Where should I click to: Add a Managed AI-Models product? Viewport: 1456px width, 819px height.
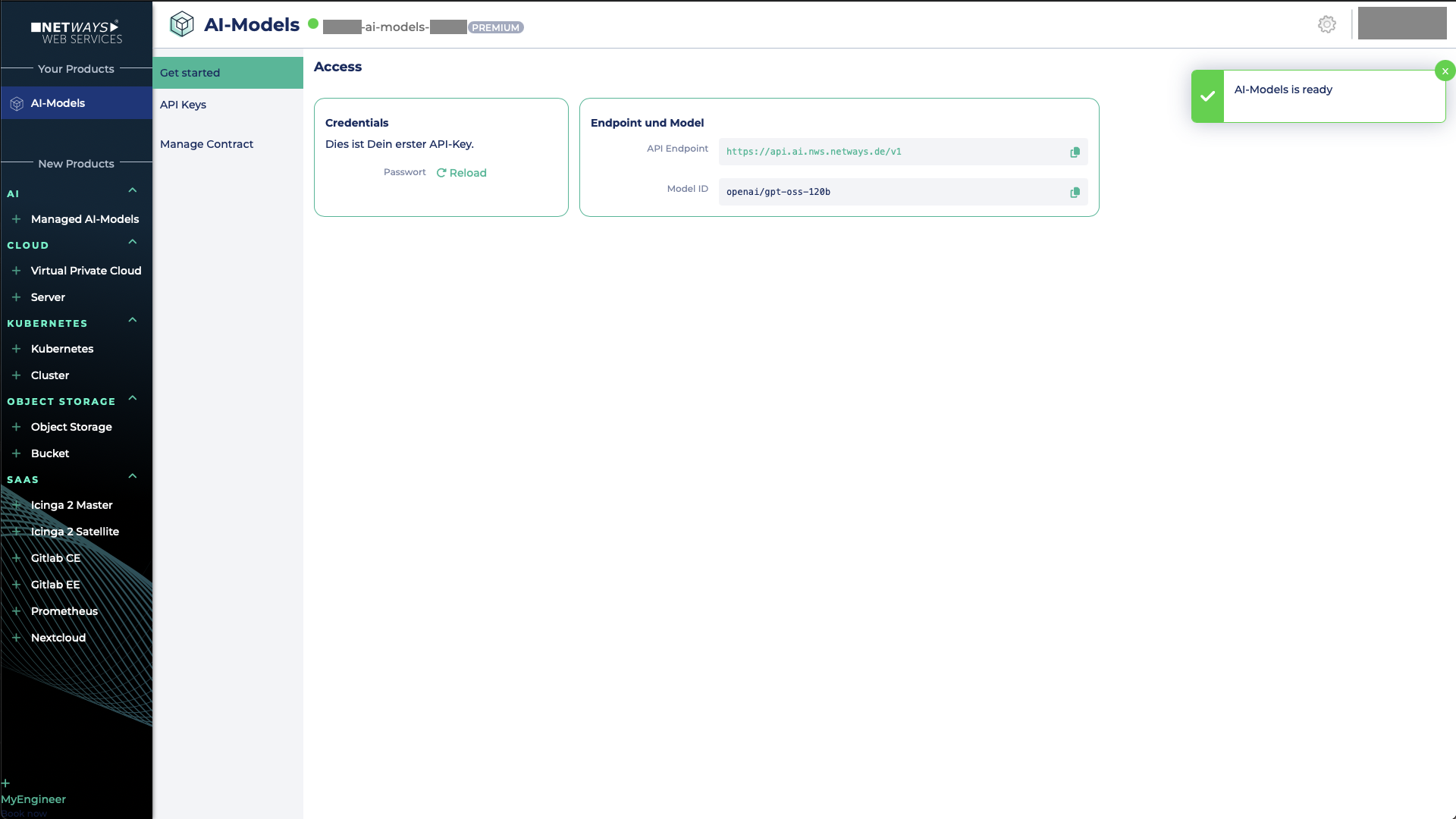[x=85, y=219]
